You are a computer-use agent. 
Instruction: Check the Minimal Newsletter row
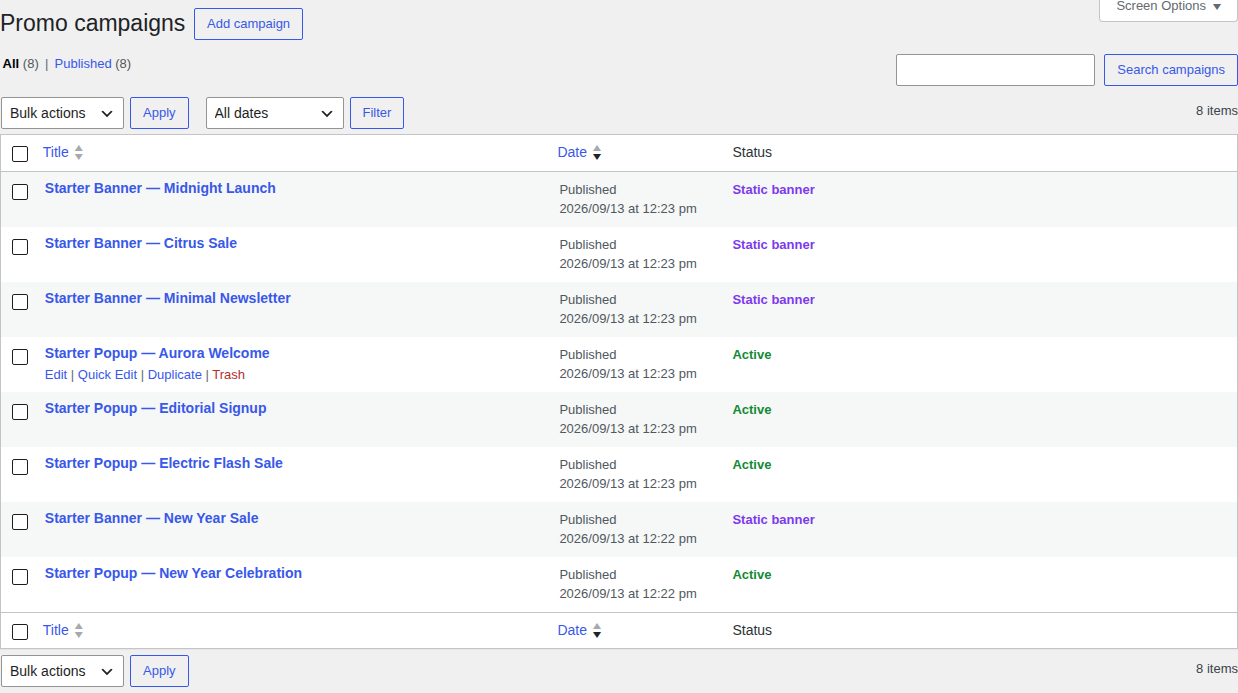[20, 302]
